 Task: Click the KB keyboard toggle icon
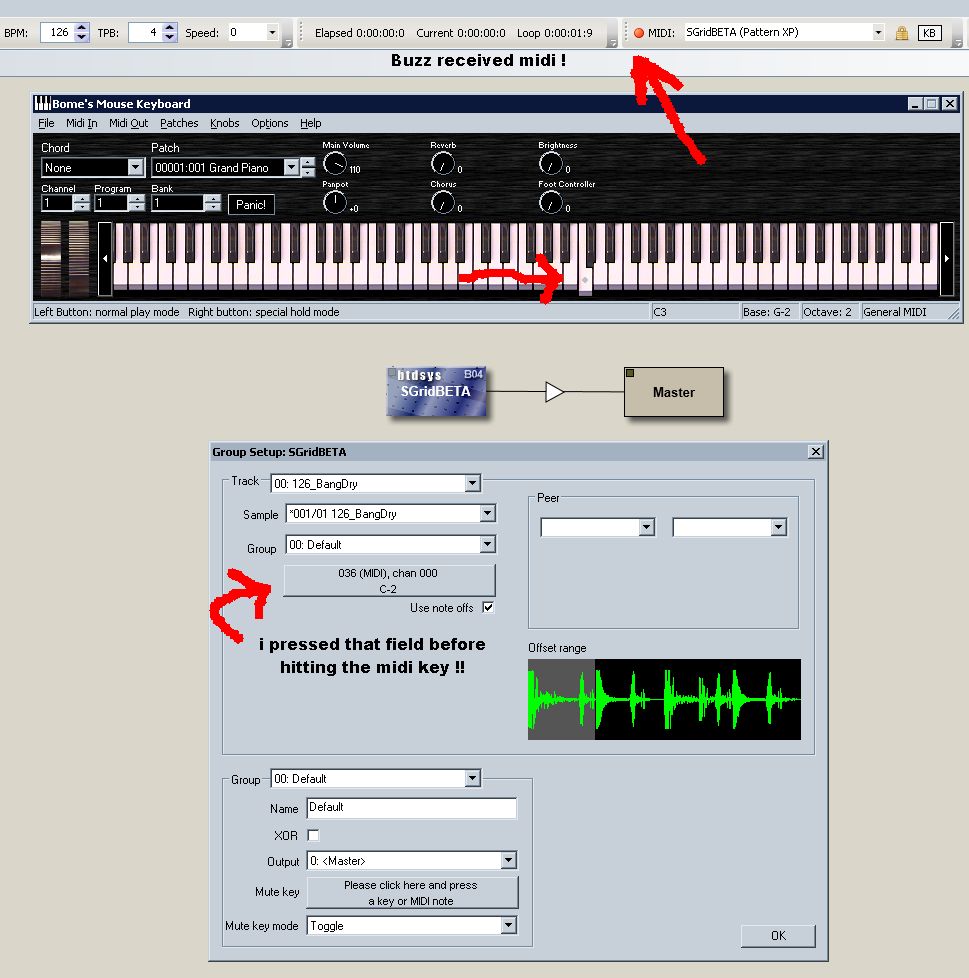point(930,33)
